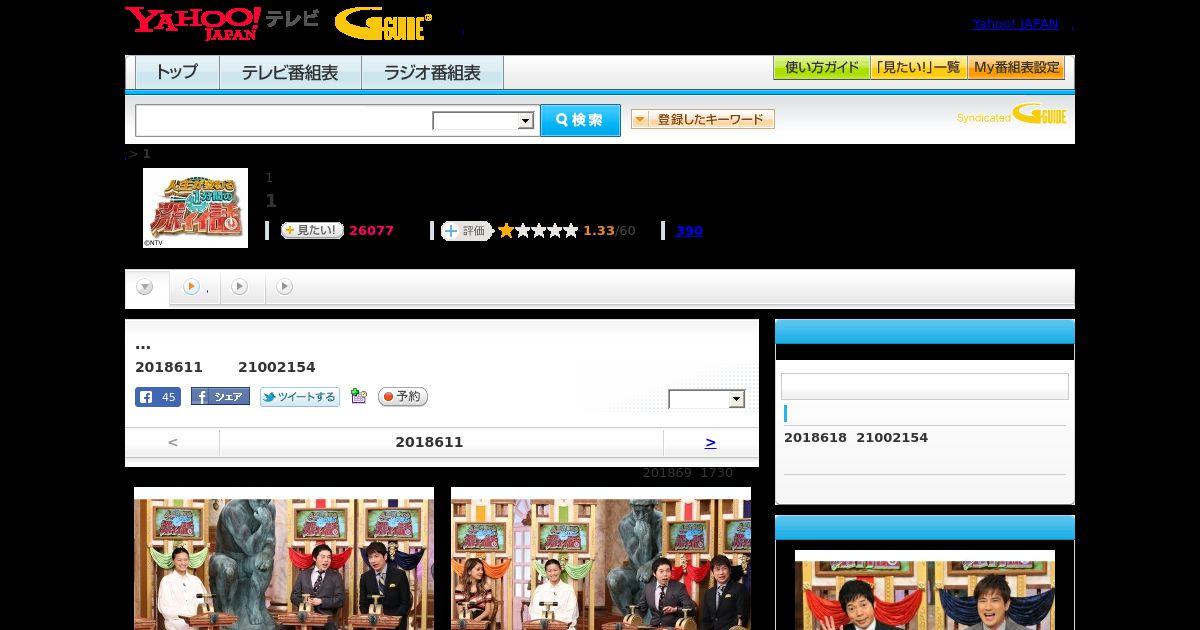Go to the previous date with < arrow
The image size is (1200, 630).
click(173, 442)
